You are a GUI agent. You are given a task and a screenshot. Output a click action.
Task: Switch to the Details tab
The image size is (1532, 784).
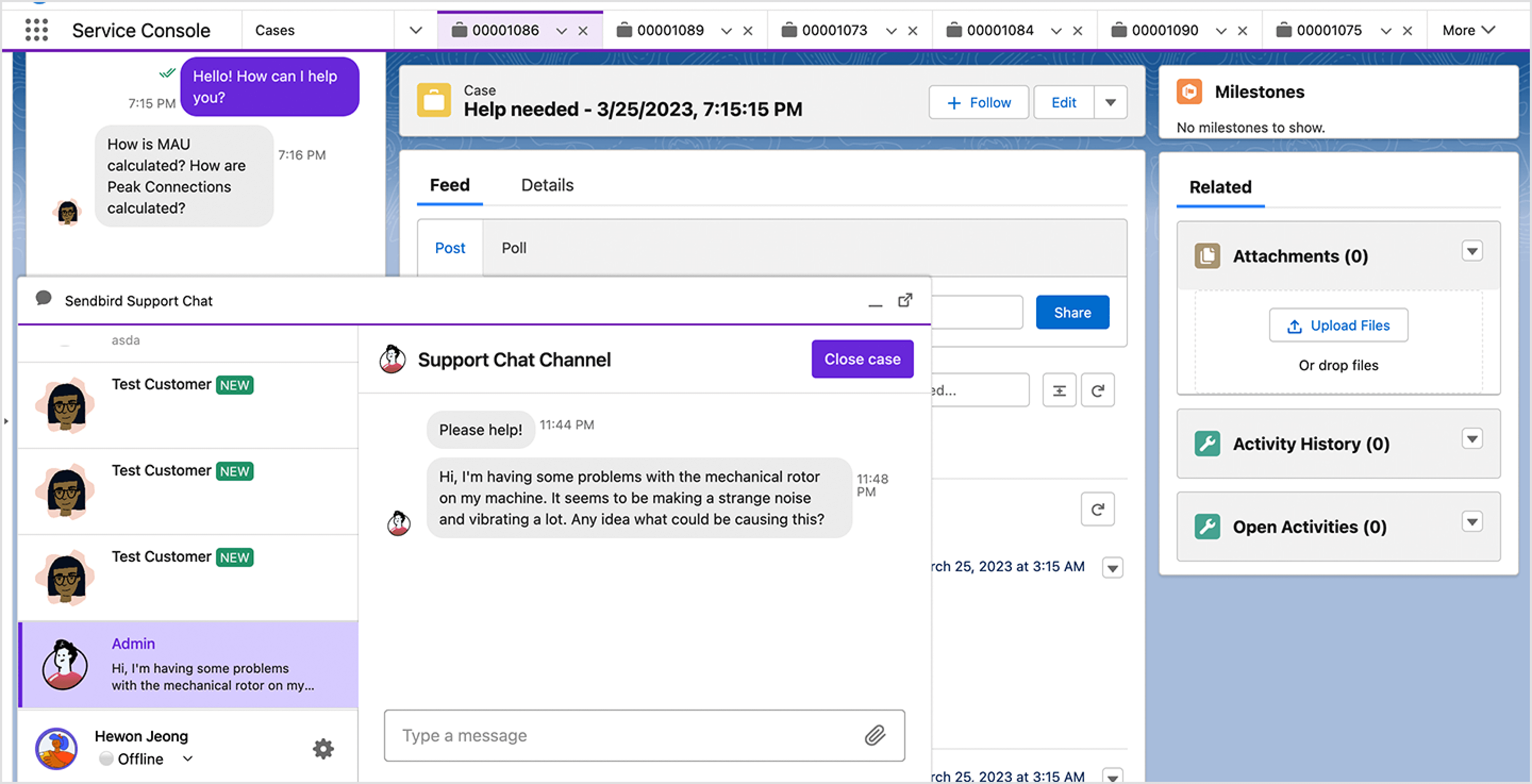pos(547,185)
